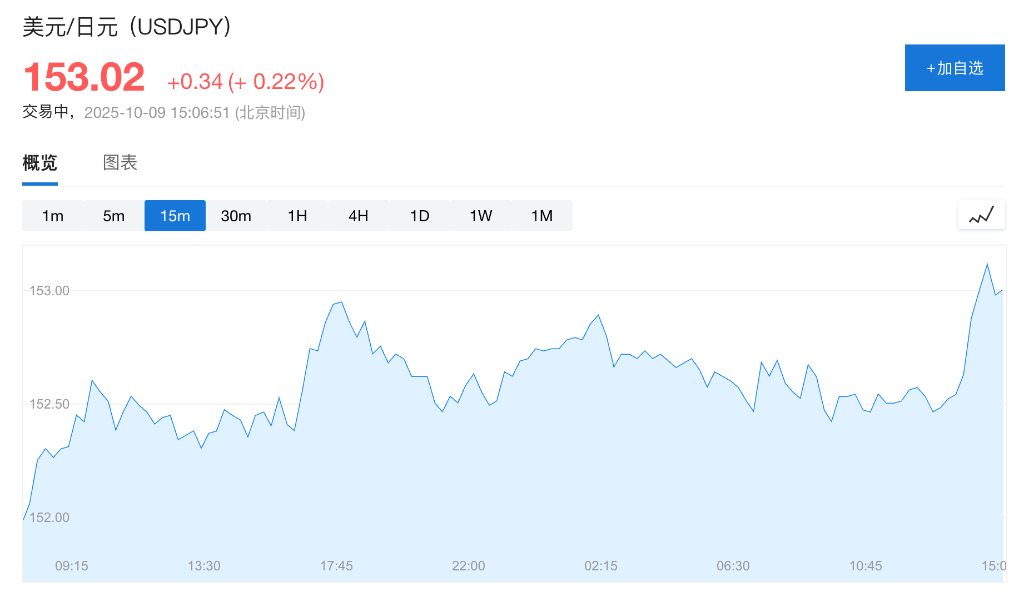Click the 153.00 price axis label

(x=49, y=291)
